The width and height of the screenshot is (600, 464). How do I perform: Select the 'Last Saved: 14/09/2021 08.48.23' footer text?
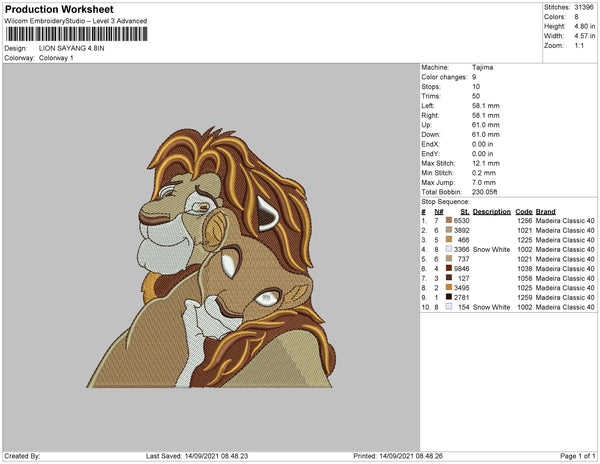pyautogui.click(x=197, y=456)
